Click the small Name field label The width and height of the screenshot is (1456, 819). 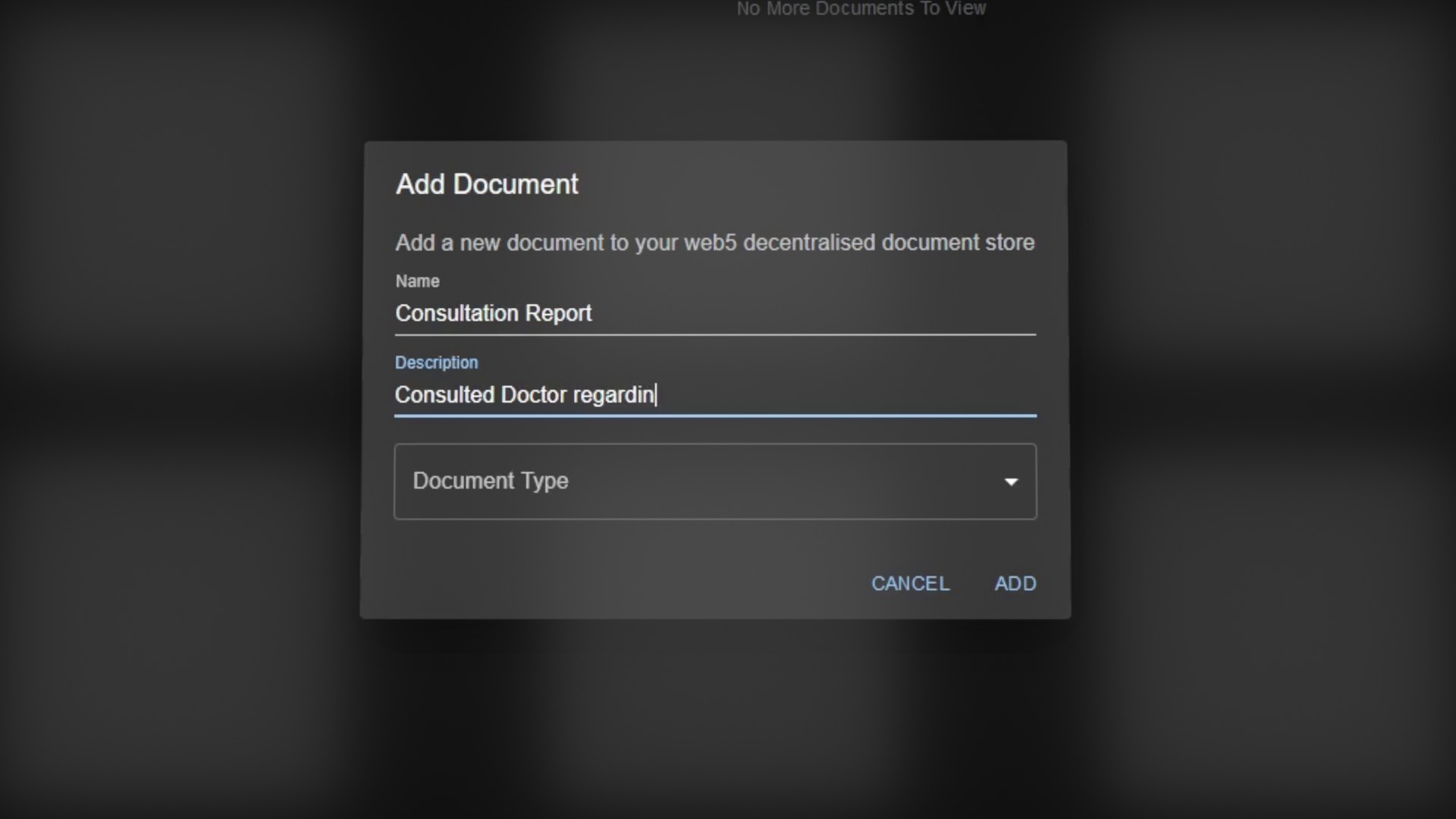point(417,281)
